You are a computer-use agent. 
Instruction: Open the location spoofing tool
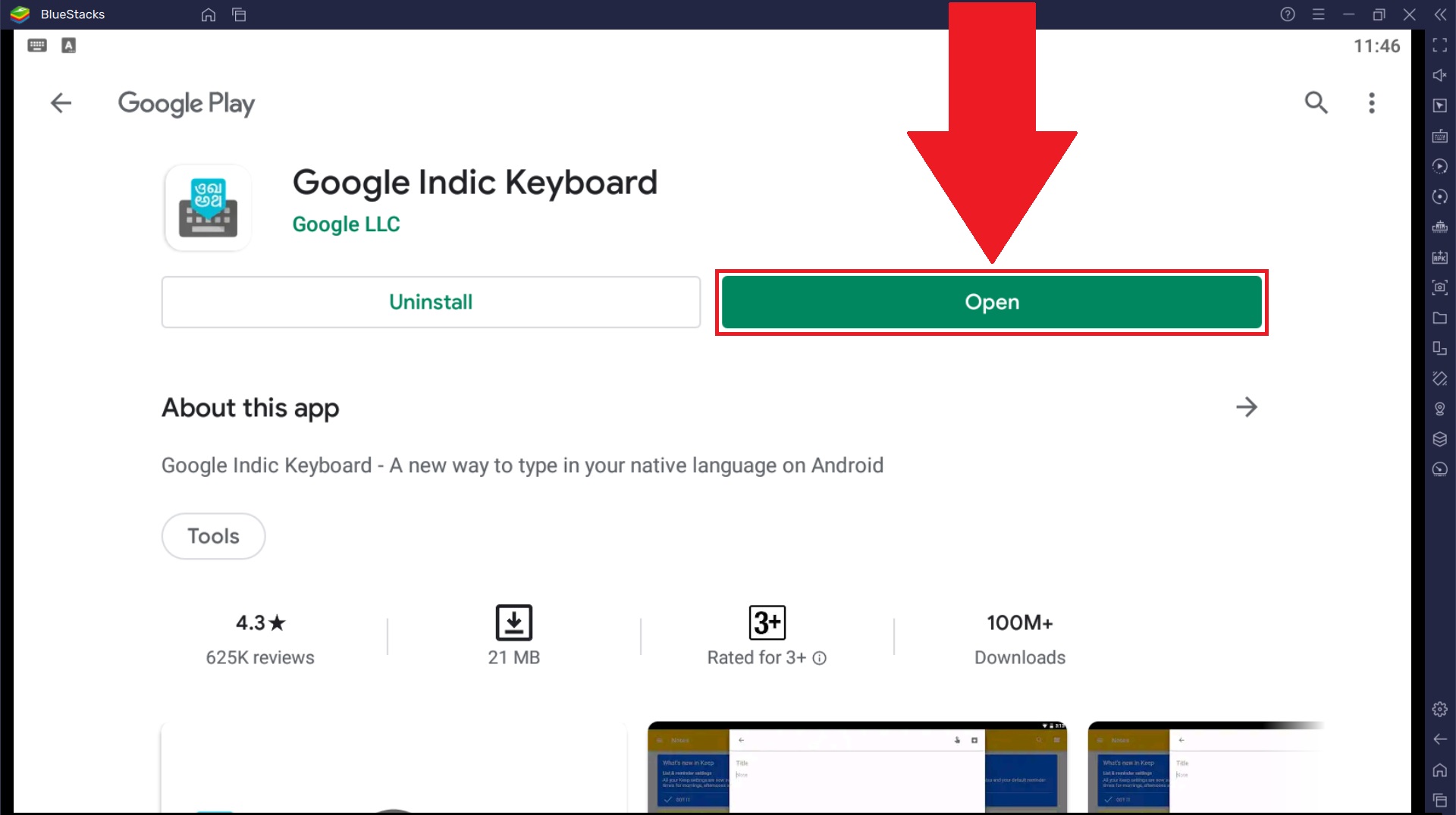pos(1439,409)
